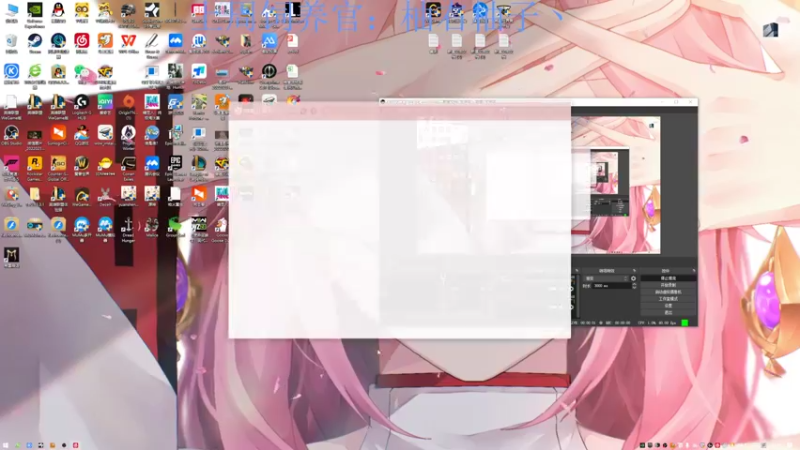Launch WPS Office desktop shortcut
The image size is (800, 450).
129,43
